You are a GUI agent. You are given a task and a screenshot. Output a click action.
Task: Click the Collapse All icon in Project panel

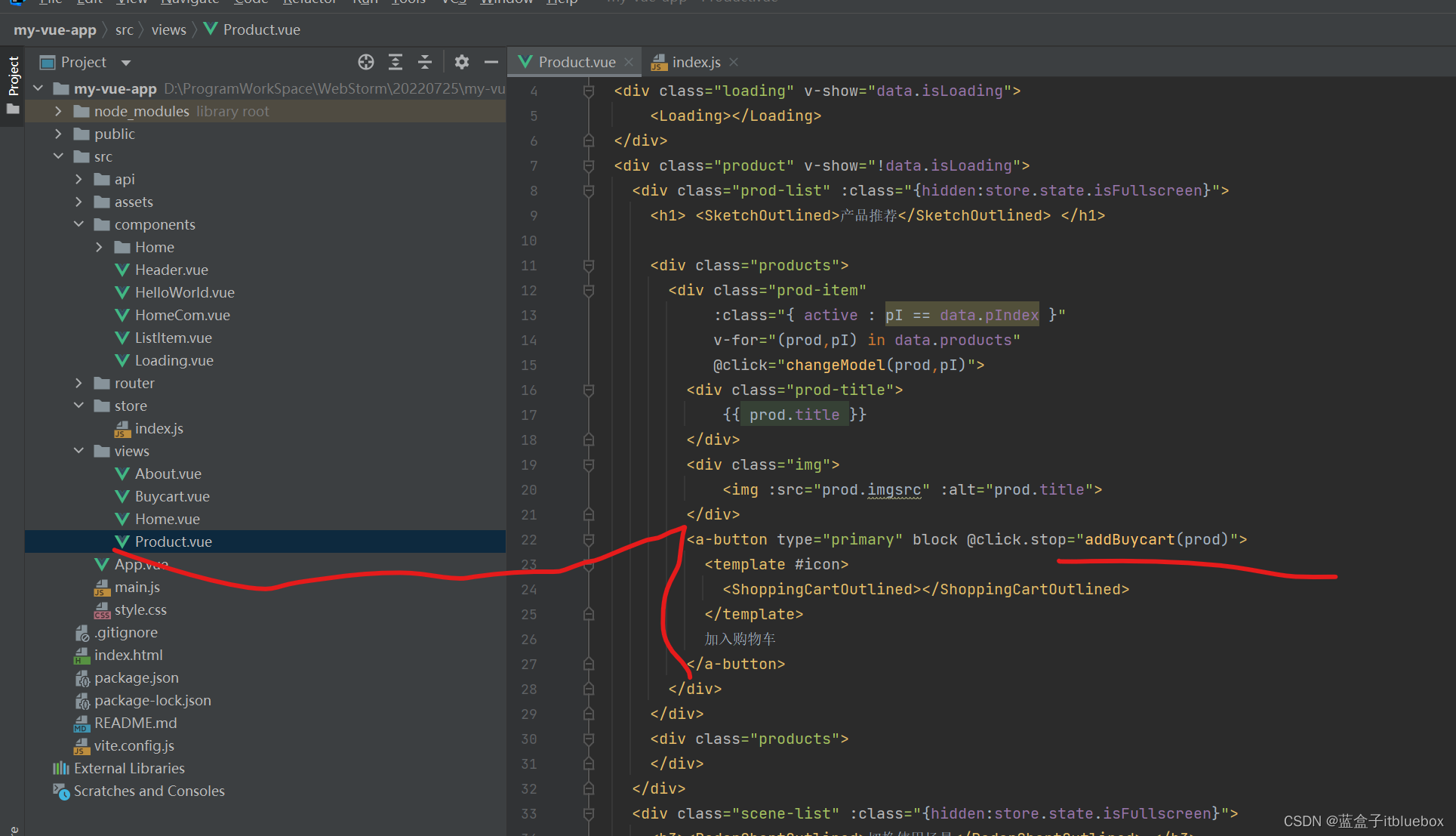[425, 62]
